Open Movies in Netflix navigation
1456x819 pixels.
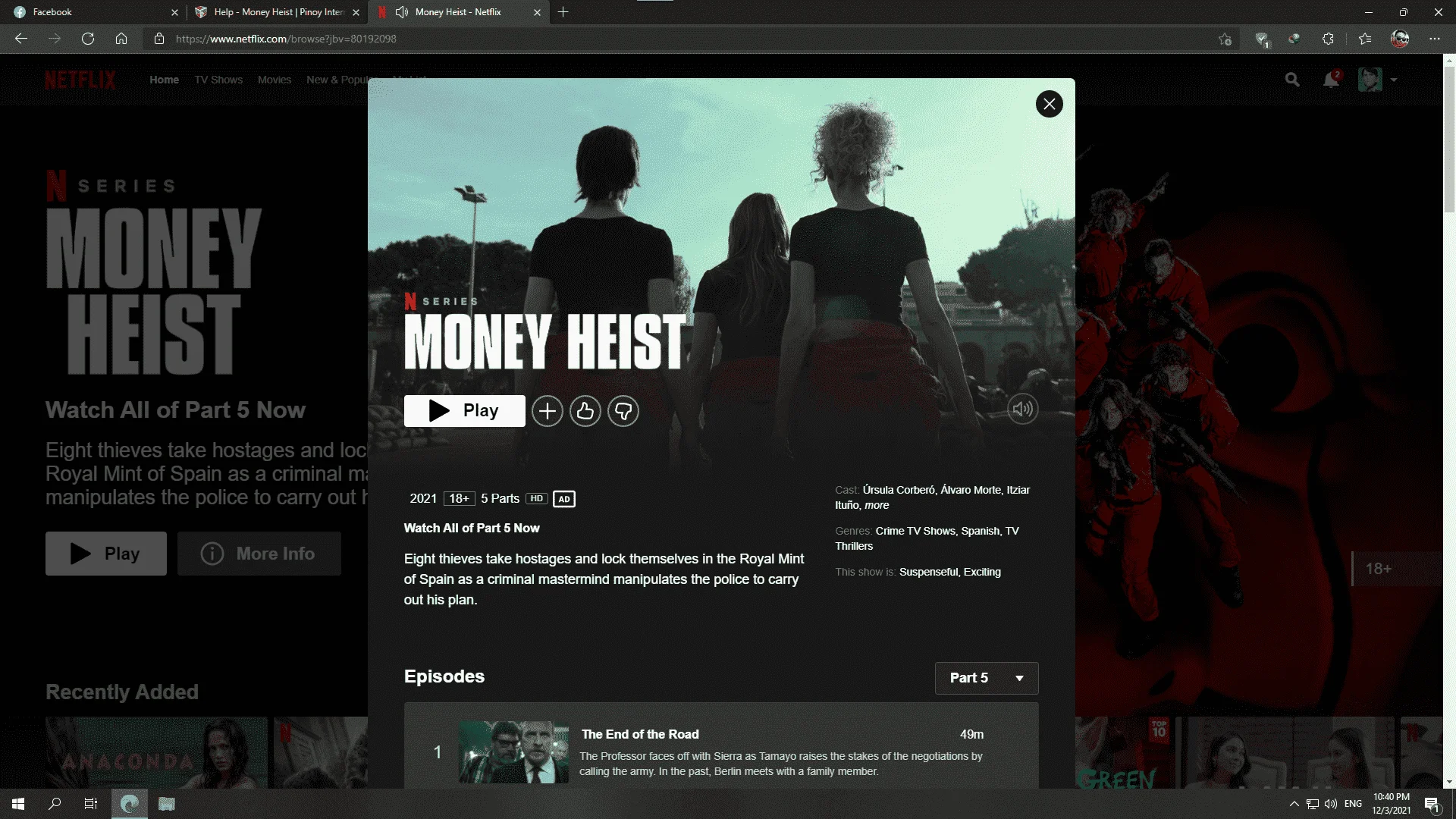click(x=275, y=80)
